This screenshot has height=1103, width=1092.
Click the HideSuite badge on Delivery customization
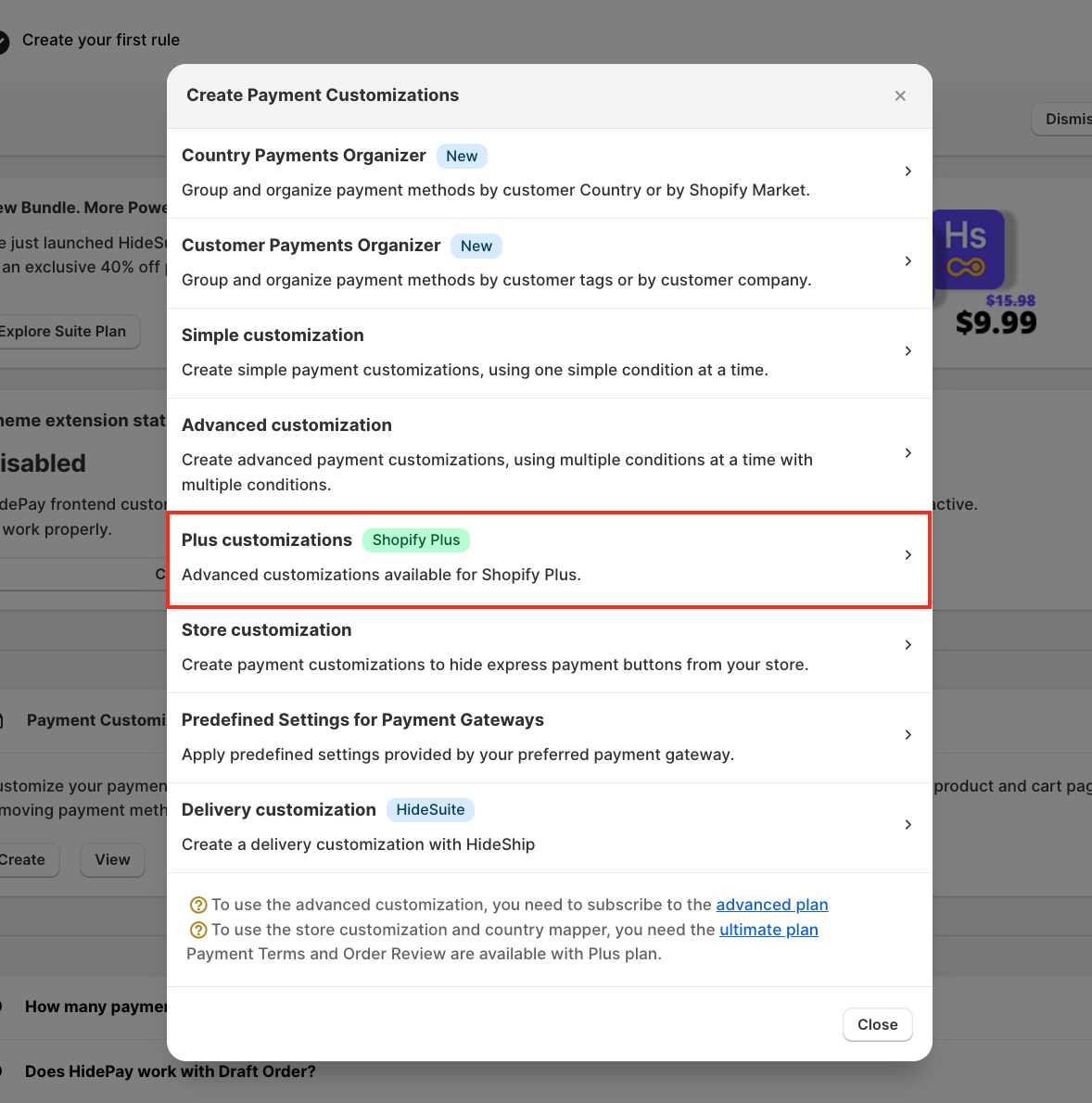[x=430, y=810]
